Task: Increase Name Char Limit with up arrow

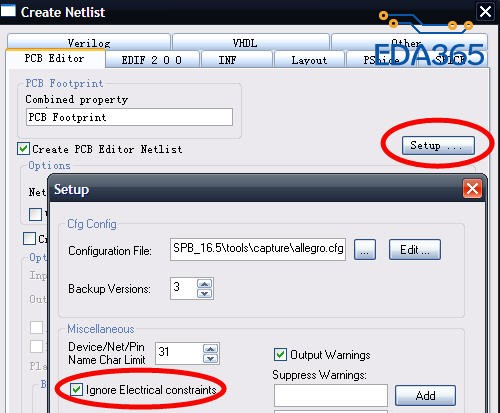Action: pyautogui.click(x=210, y=349)
